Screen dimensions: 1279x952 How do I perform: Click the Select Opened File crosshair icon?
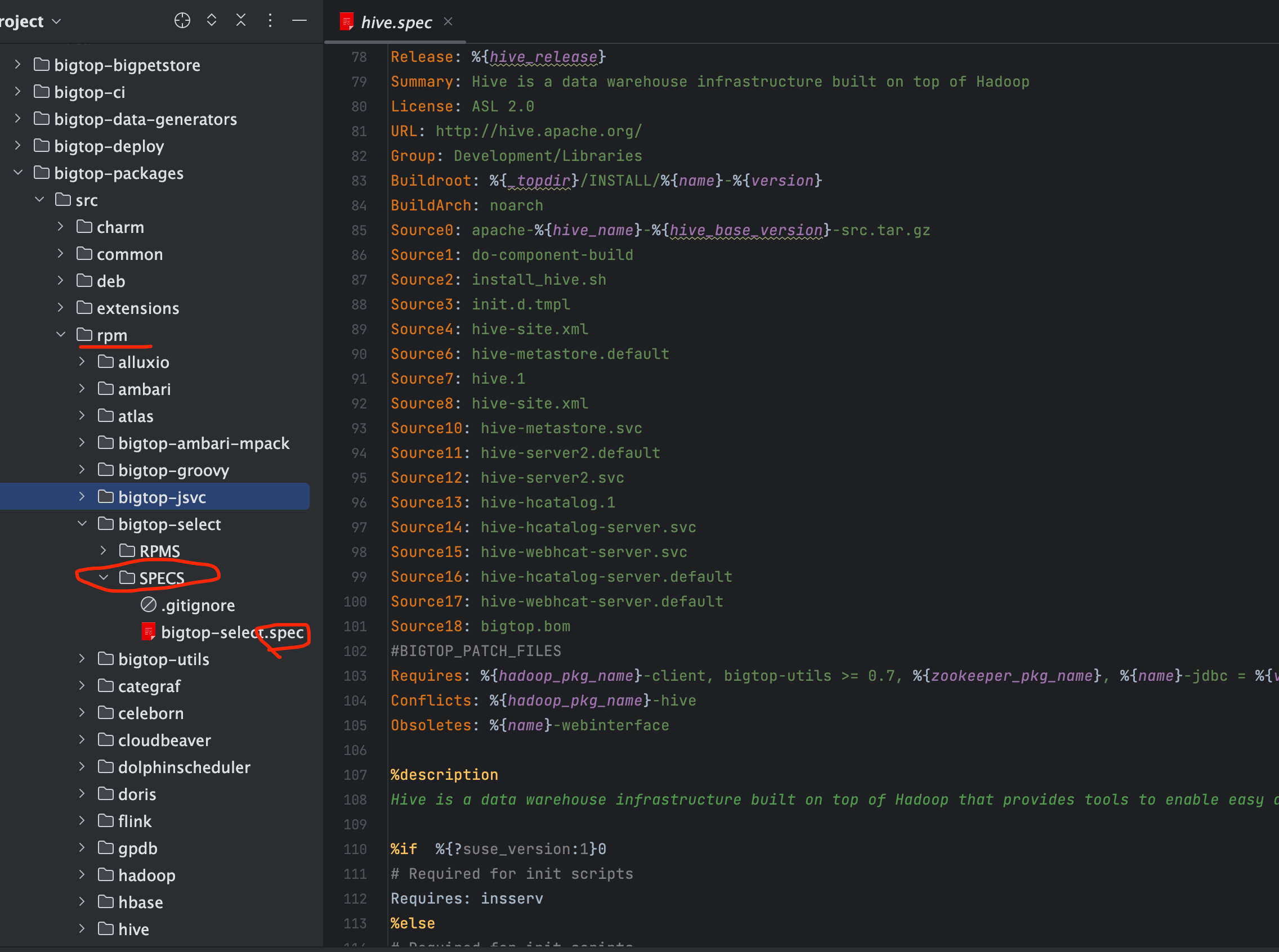pos(182,21)
